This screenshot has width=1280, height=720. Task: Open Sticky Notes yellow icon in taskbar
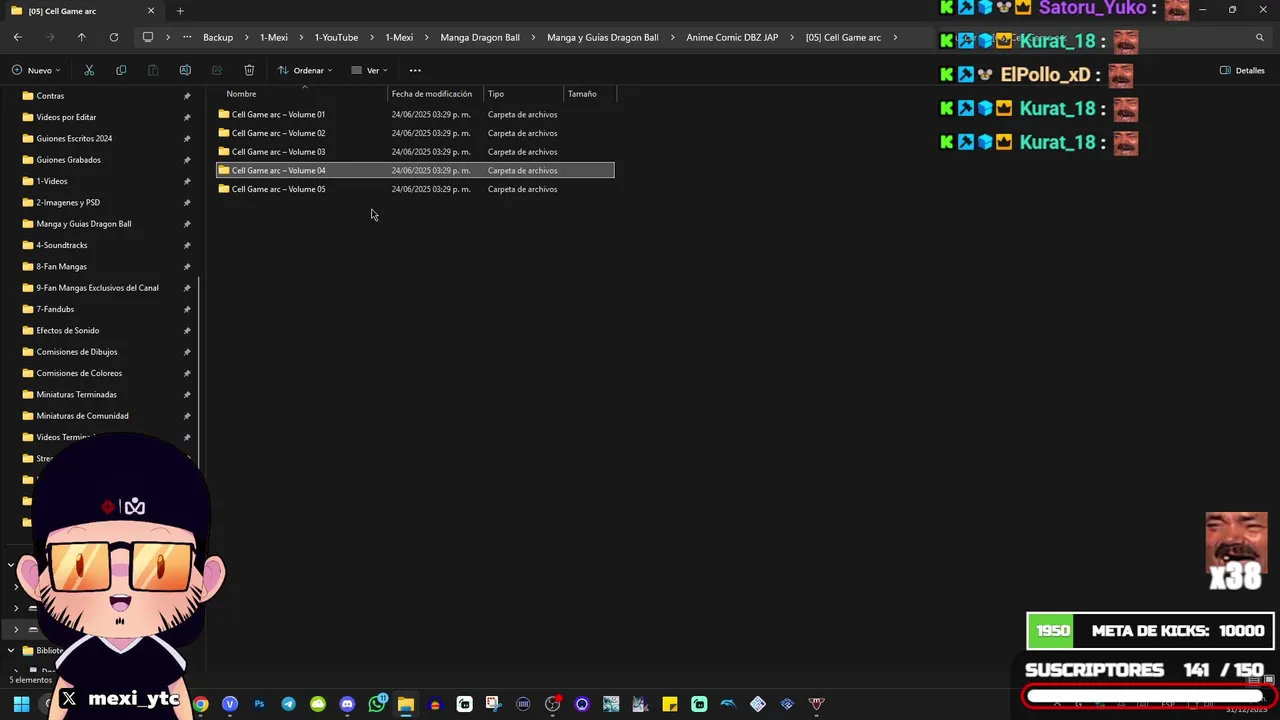click(669, 704)
